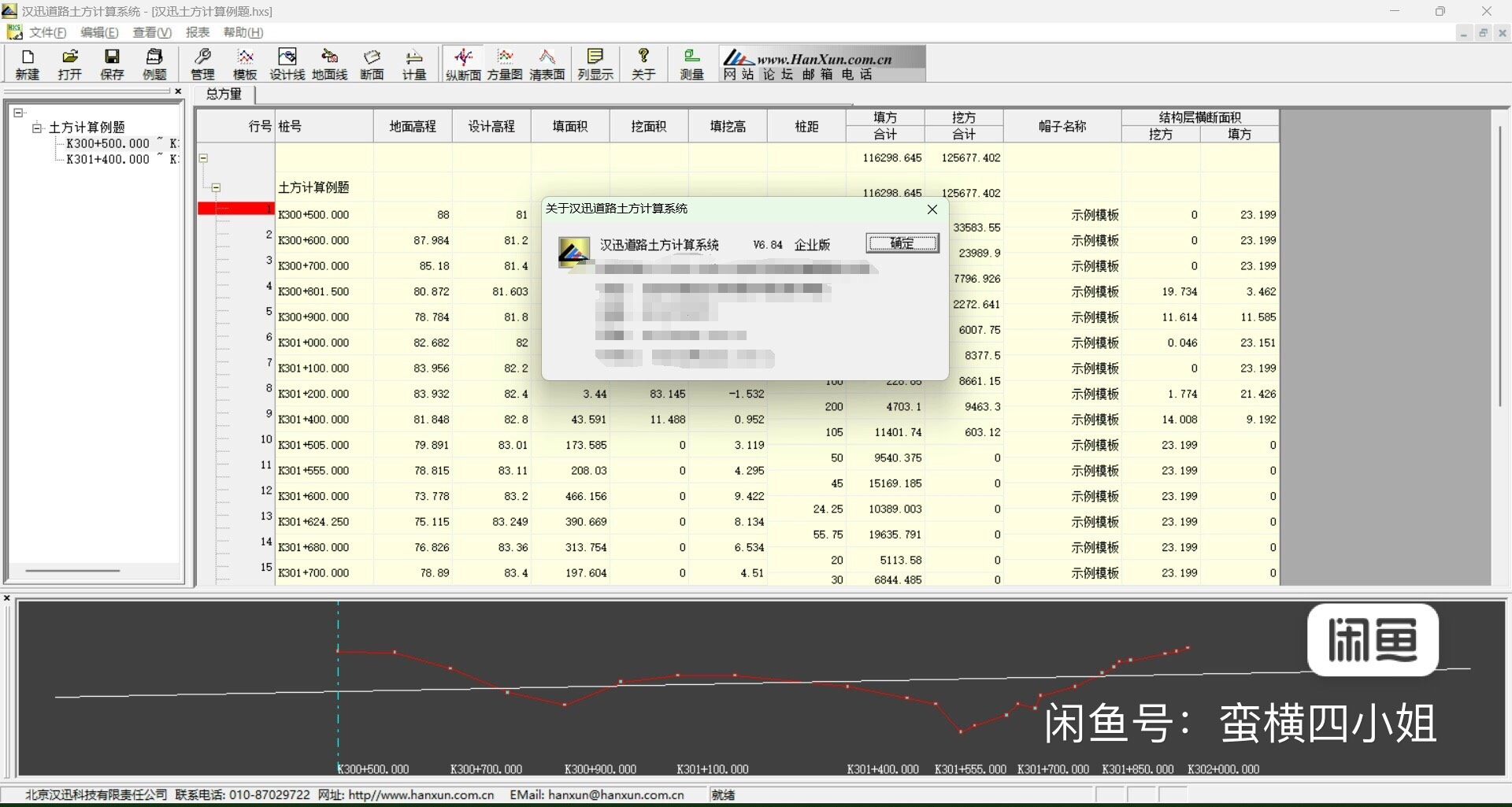Switch to the 总方量 tab
Image resolution: width=1512 pixels, height=807 pixels.
click(224, 94)
